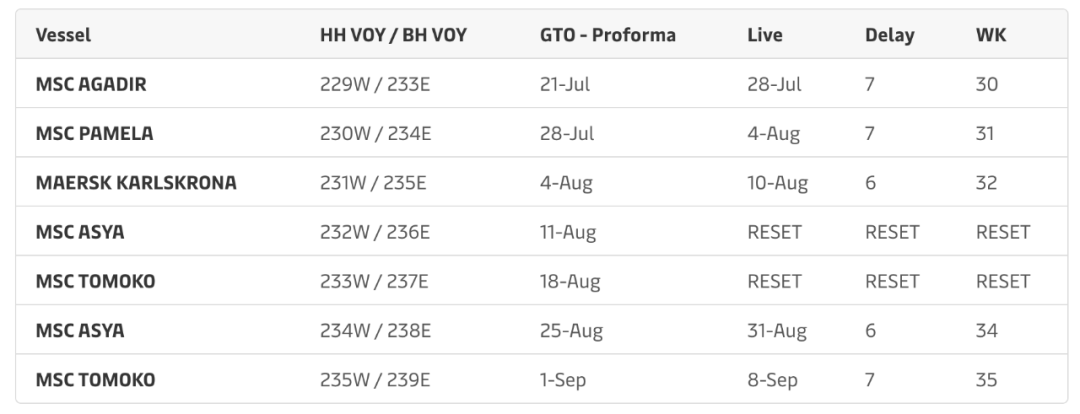Click week 30 cell
This screenshot has width=1080, height=414.
pos(986,84)
